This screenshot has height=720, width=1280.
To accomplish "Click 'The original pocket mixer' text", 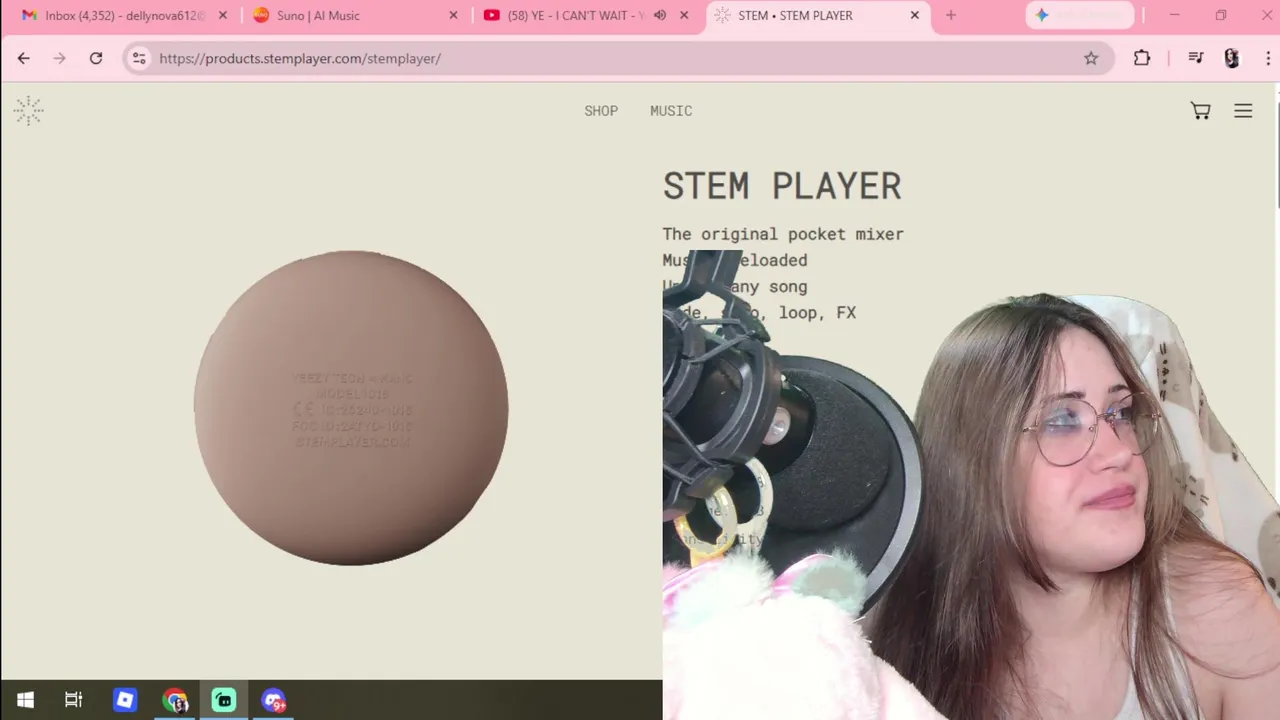I will (x=783, y=234).
